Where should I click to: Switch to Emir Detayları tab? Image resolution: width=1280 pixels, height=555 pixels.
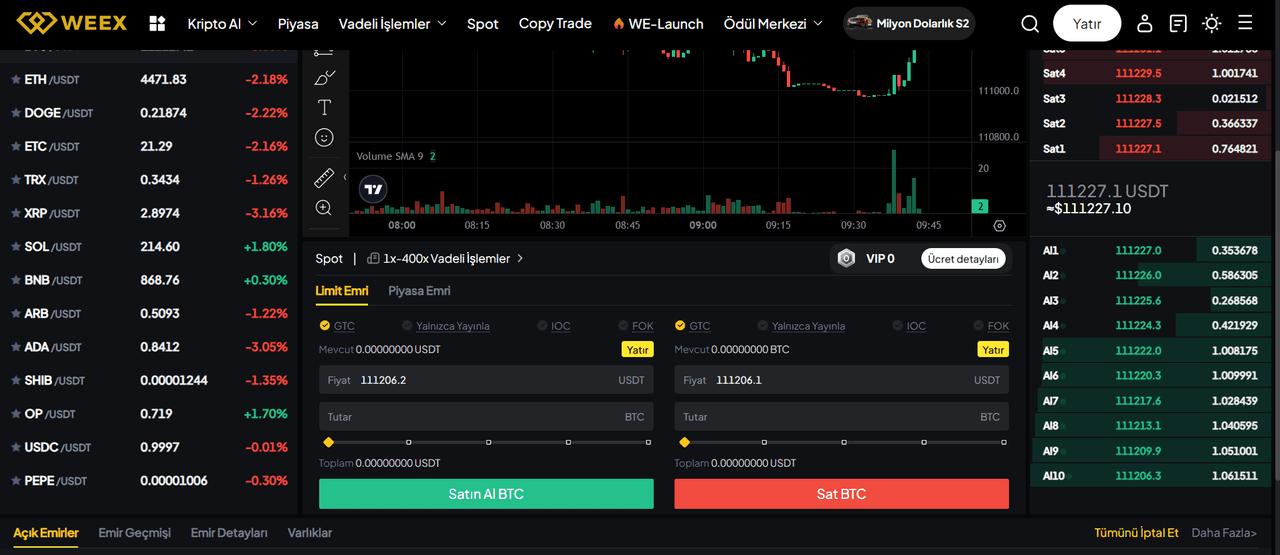(x=229, y=533)
